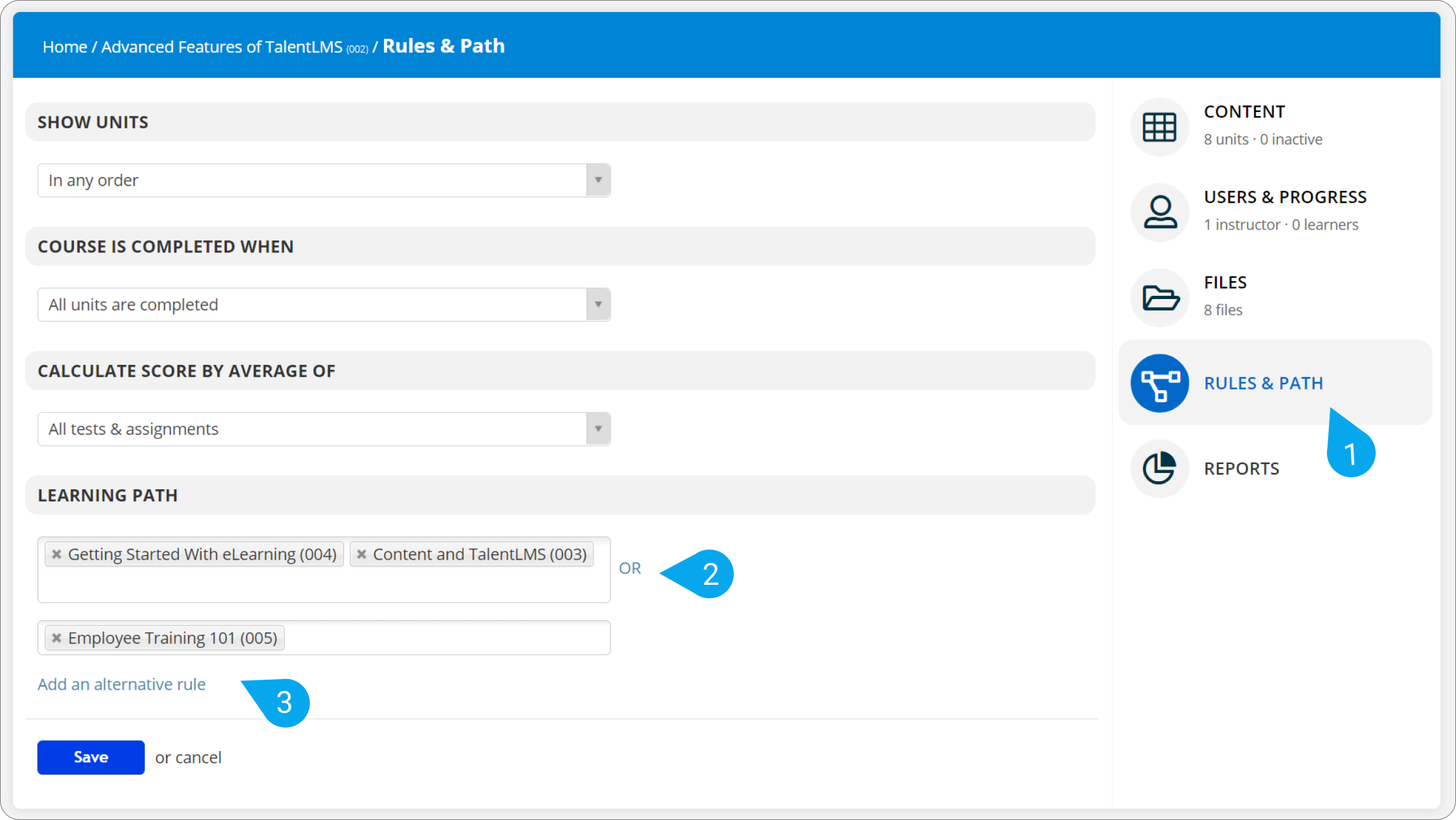Image resolution: width=1456 pixels, height=820 pixels.
Task: Go to USERS & PROGRESS menu item
Action: tap(1285, 197)
